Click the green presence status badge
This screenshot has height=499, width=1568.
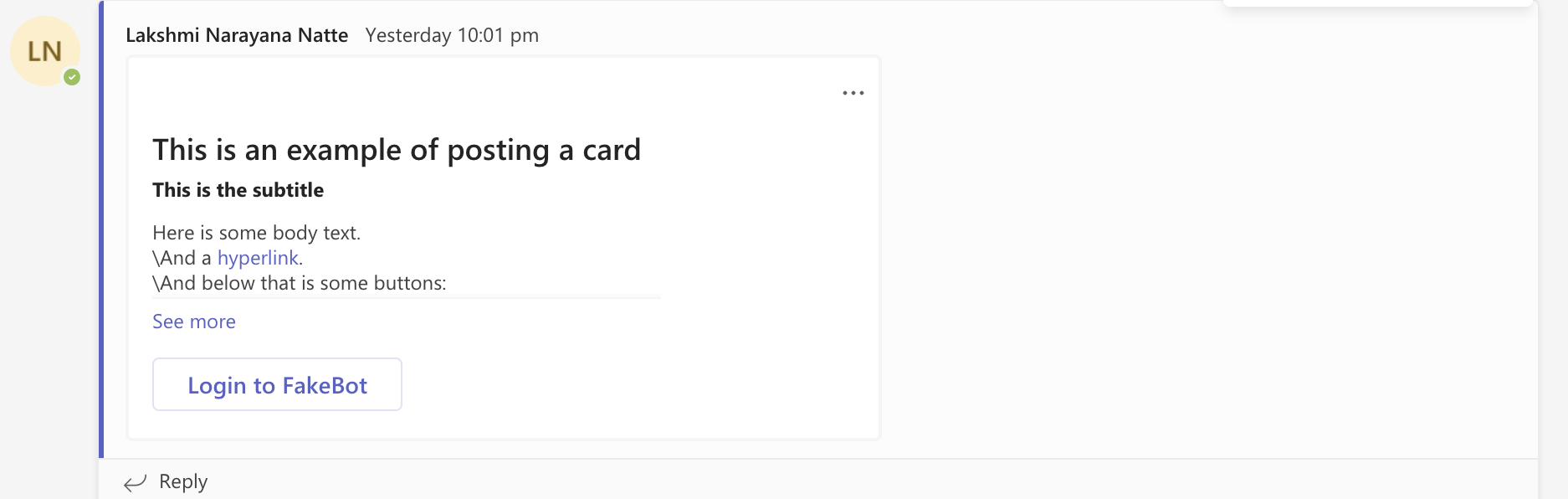71,77
